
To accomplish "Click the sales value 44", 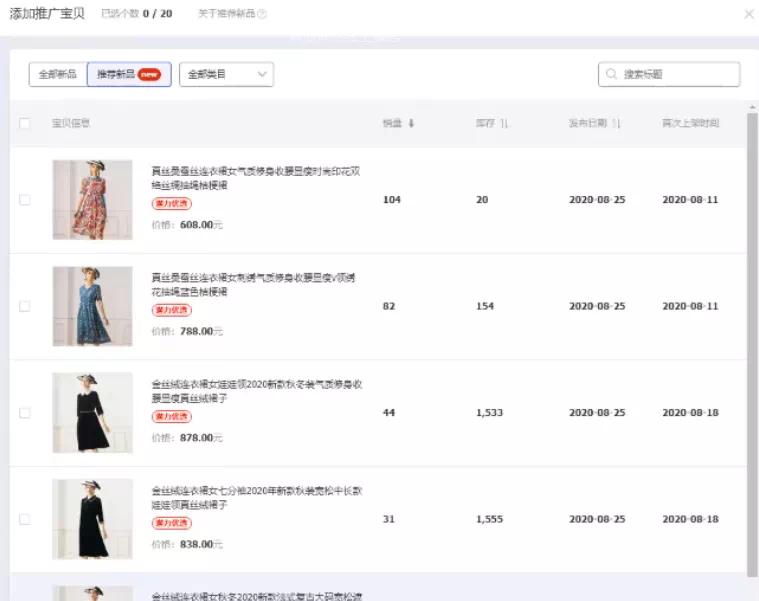I will (x=389, y=413).
